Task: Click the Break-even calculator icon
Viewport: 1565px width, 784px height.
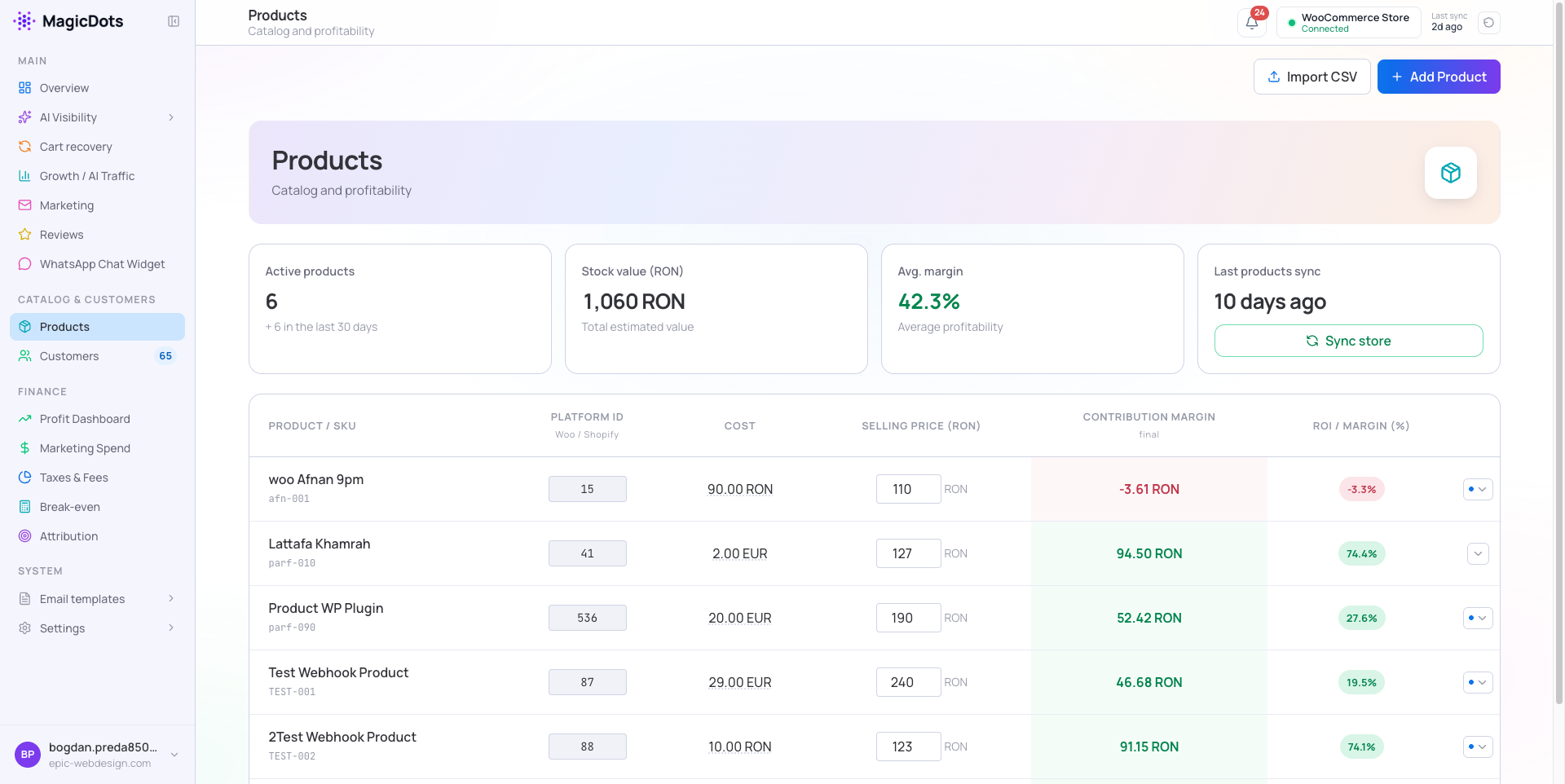Action: [25, 507]
